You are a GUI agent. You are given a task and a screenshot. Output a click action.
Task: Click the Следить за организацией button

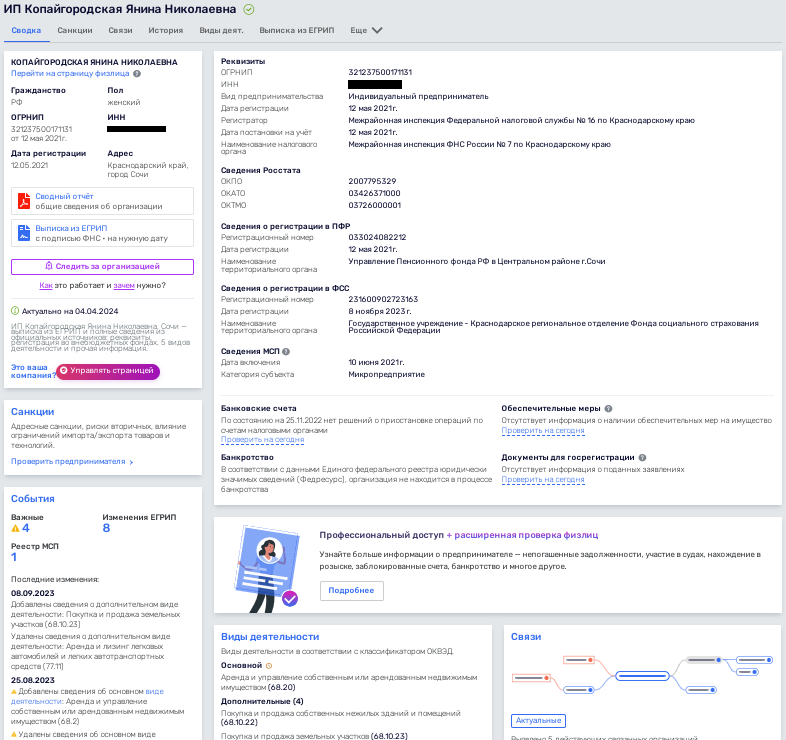[x=102, y=267]
